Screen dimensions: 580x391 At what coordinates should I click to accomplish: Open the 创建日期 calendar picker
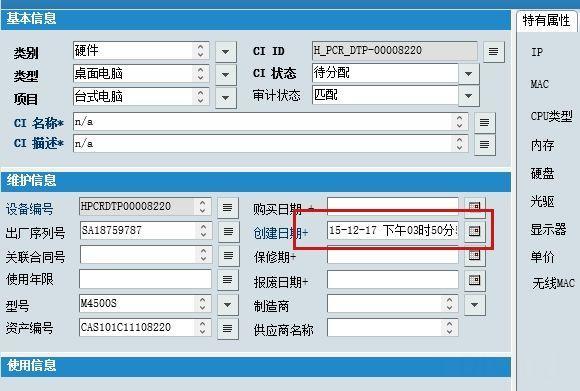475,231
